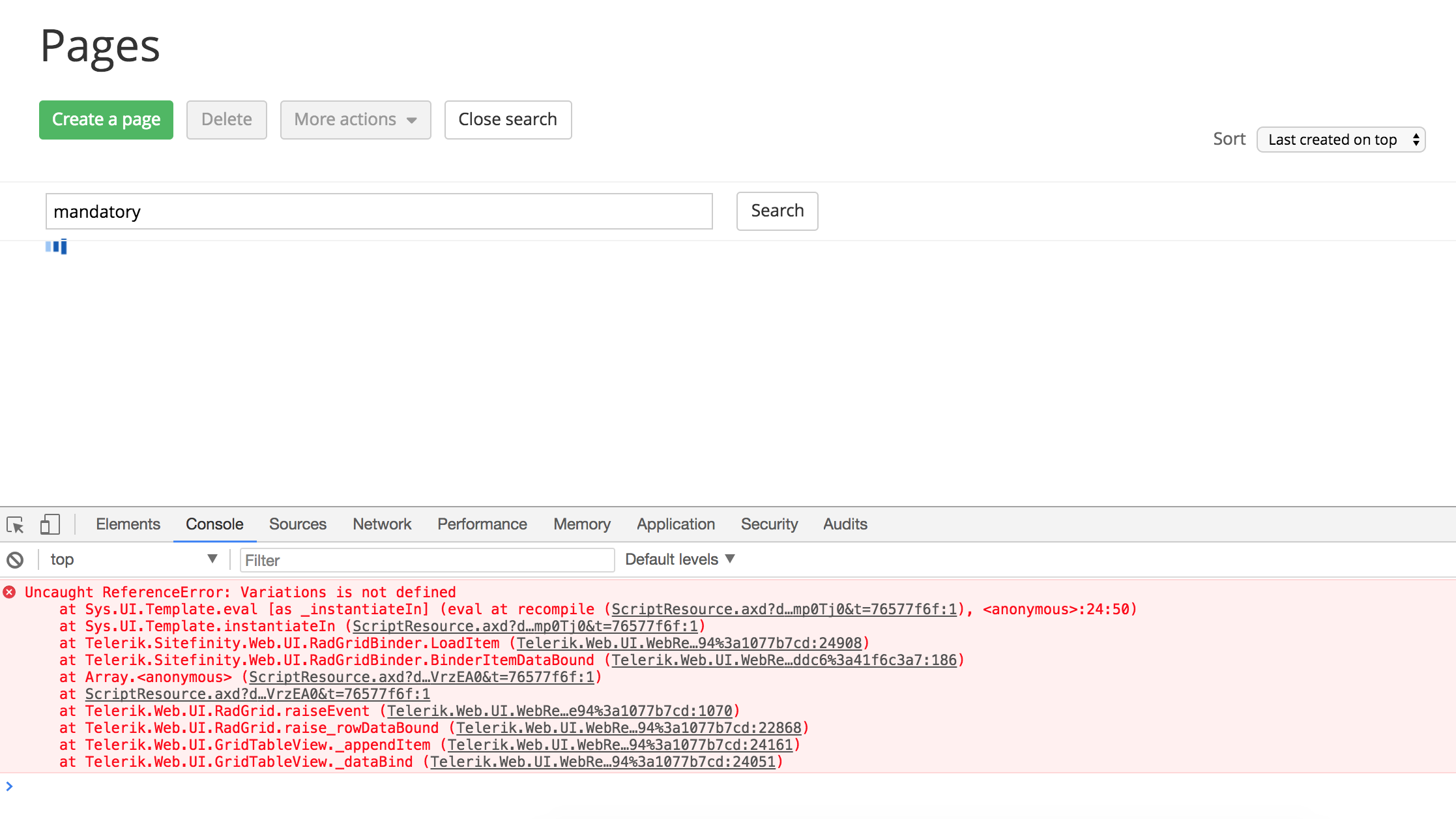The image size is (1456, 819).
Task: Toggle the device toolbar icon
Action: [50, 524]
